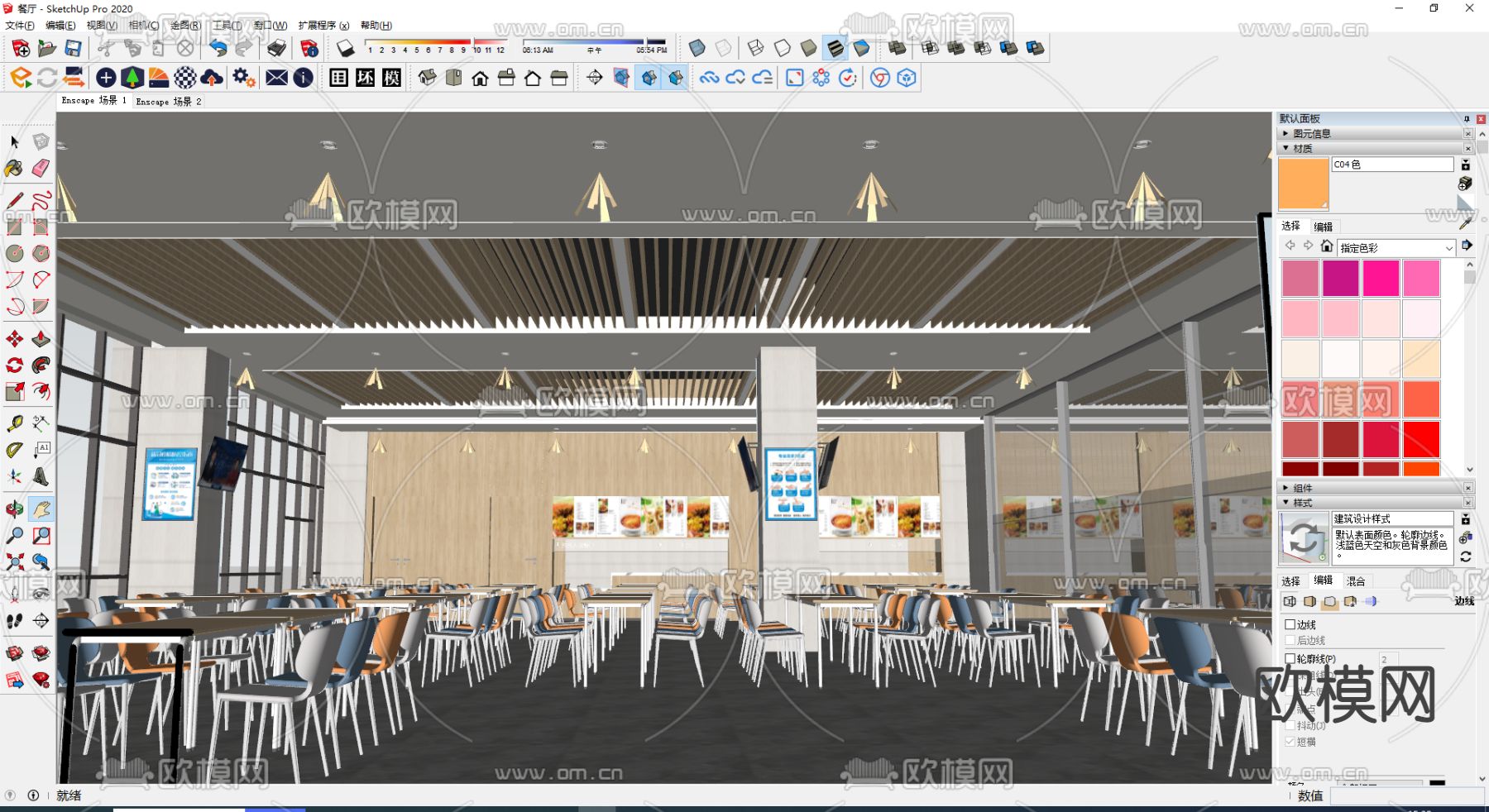Toggle X-ray face style icon
The image size is (1489, 812).
(697, 48)
